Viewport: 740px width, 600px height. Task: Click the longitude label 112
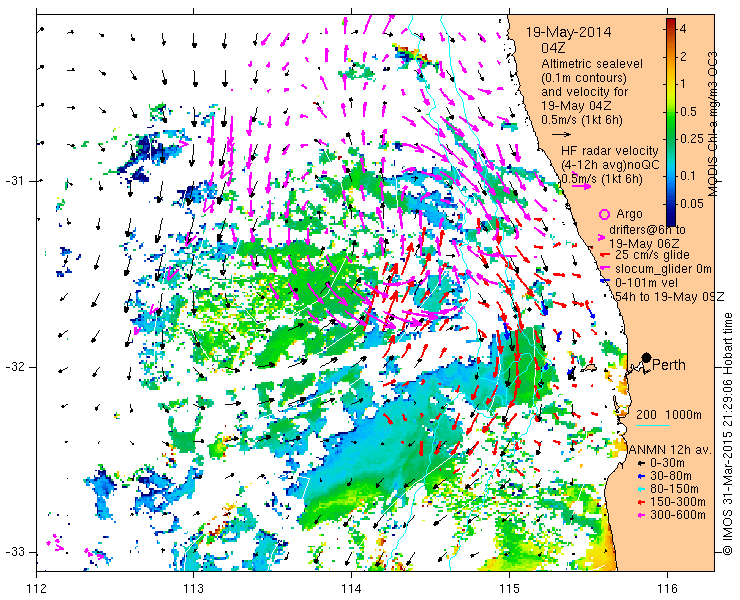coord(37,588)
